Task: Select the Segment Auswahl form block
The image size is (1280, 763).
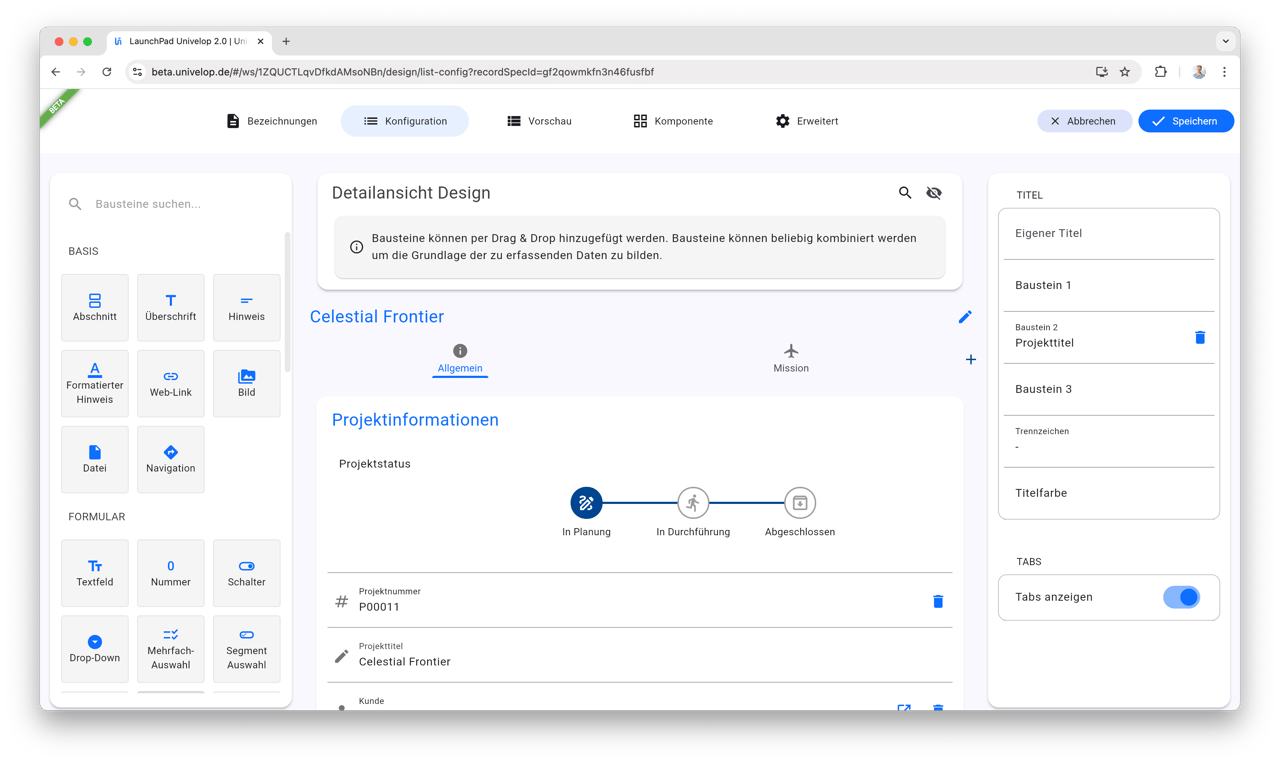Action: click(247, 649)
